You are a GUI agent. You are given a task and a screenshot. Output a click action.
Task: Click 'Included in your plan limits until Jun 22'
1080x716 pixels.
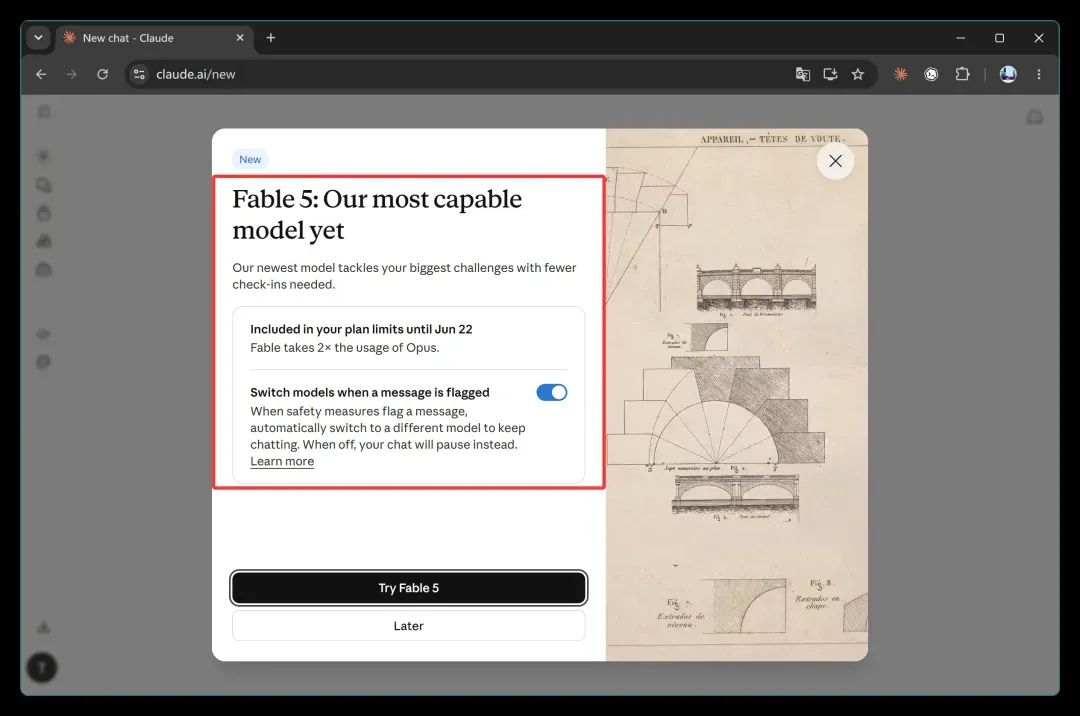click(361, 329)
